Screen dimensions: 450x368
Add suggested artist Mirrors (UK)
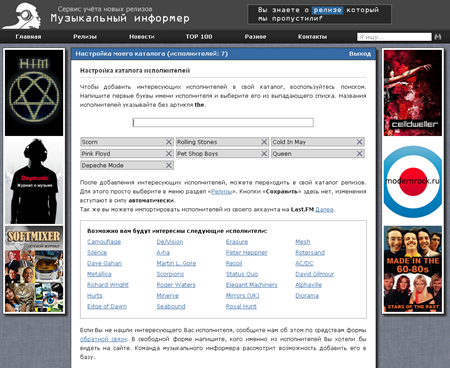pos(242,296)
